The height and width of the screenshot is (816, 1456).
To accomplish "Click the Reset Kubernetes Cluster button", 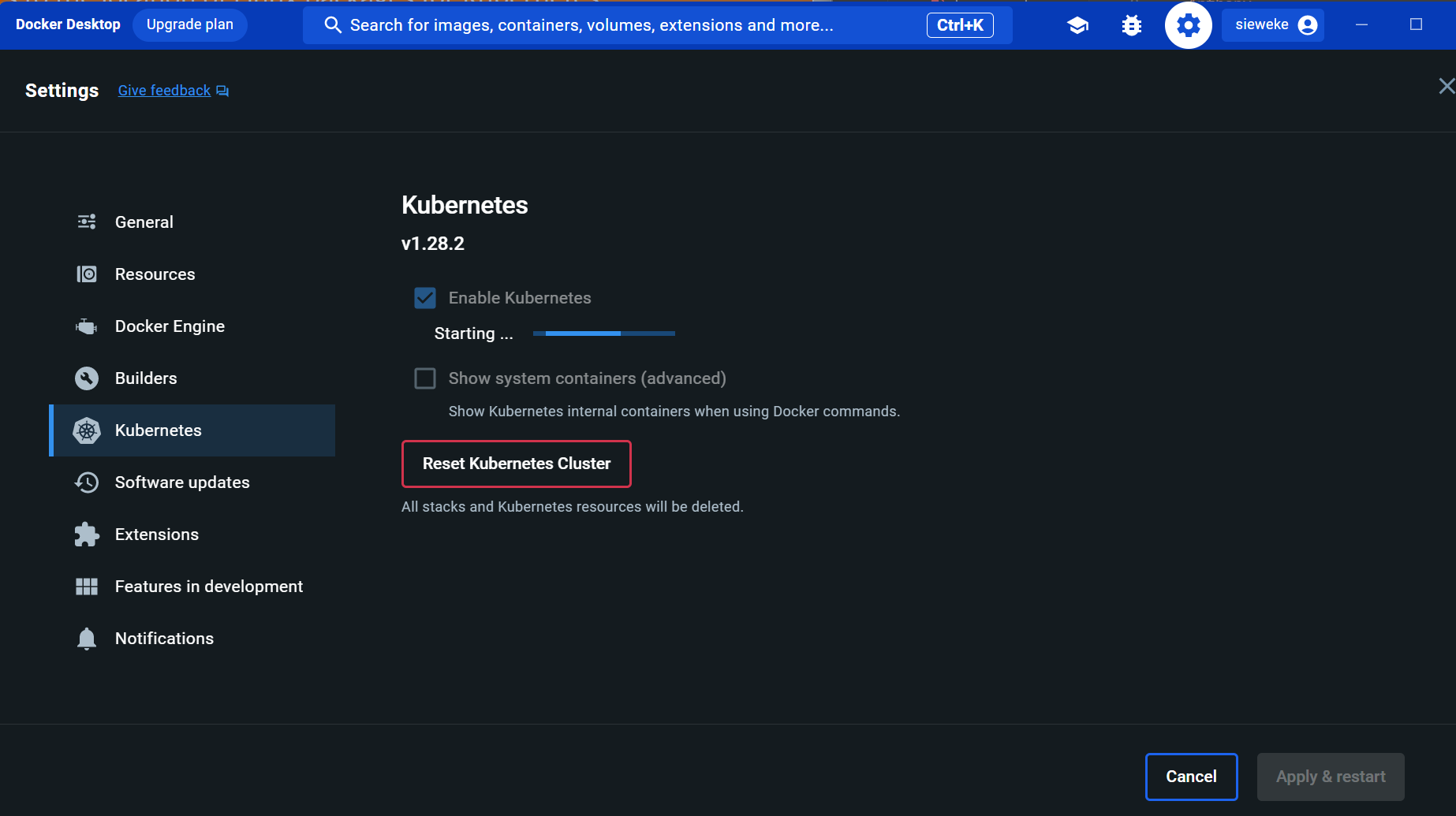I will (517, 464).
